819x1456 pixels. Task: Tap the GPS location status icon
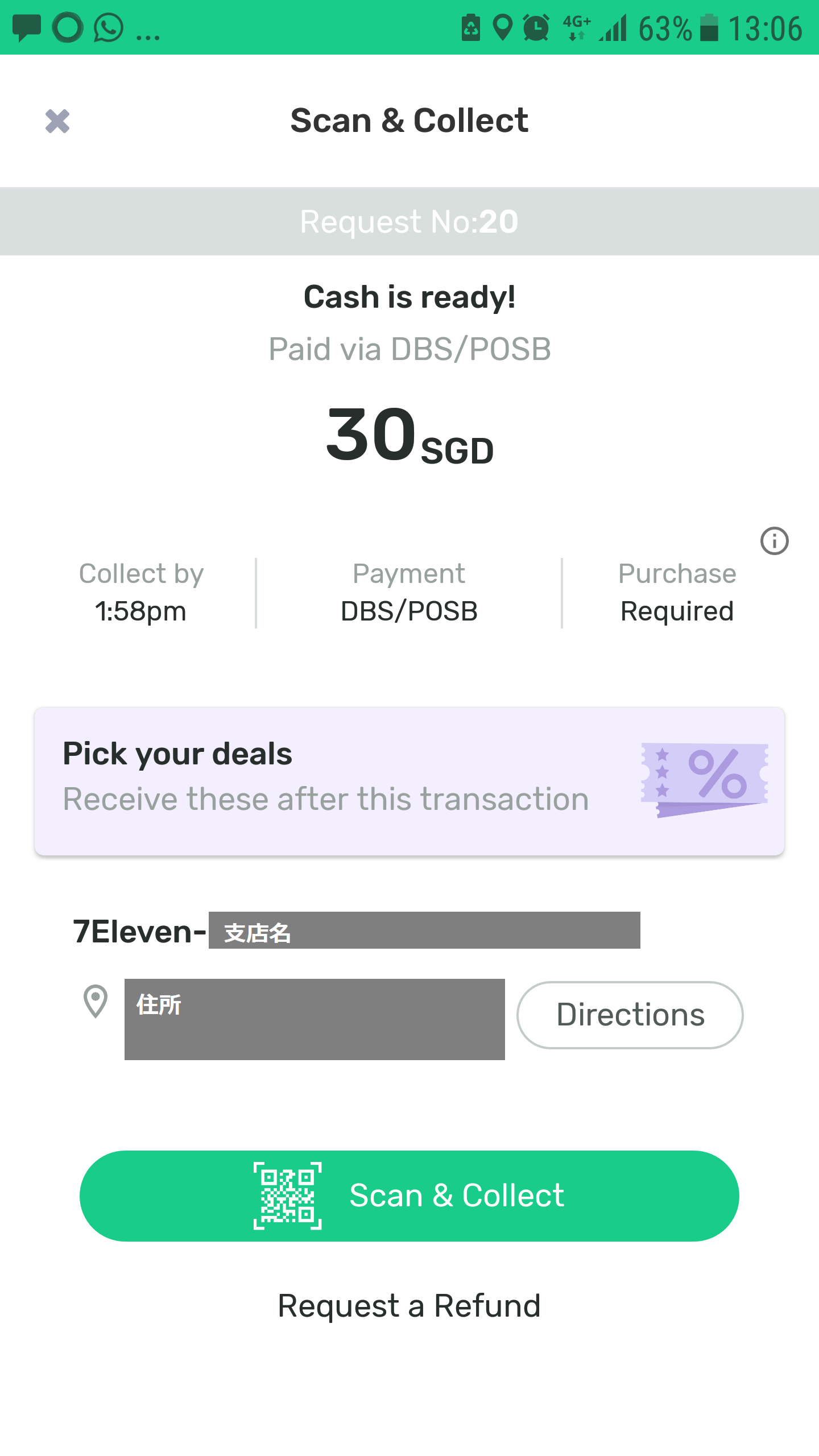click(x=503, y=28)
